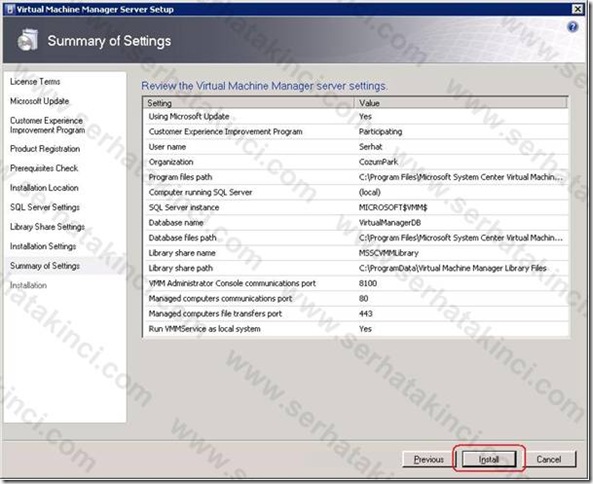Close the Virtual Machine Manager Server Setup window
The image size is (593, 484).
577,9
